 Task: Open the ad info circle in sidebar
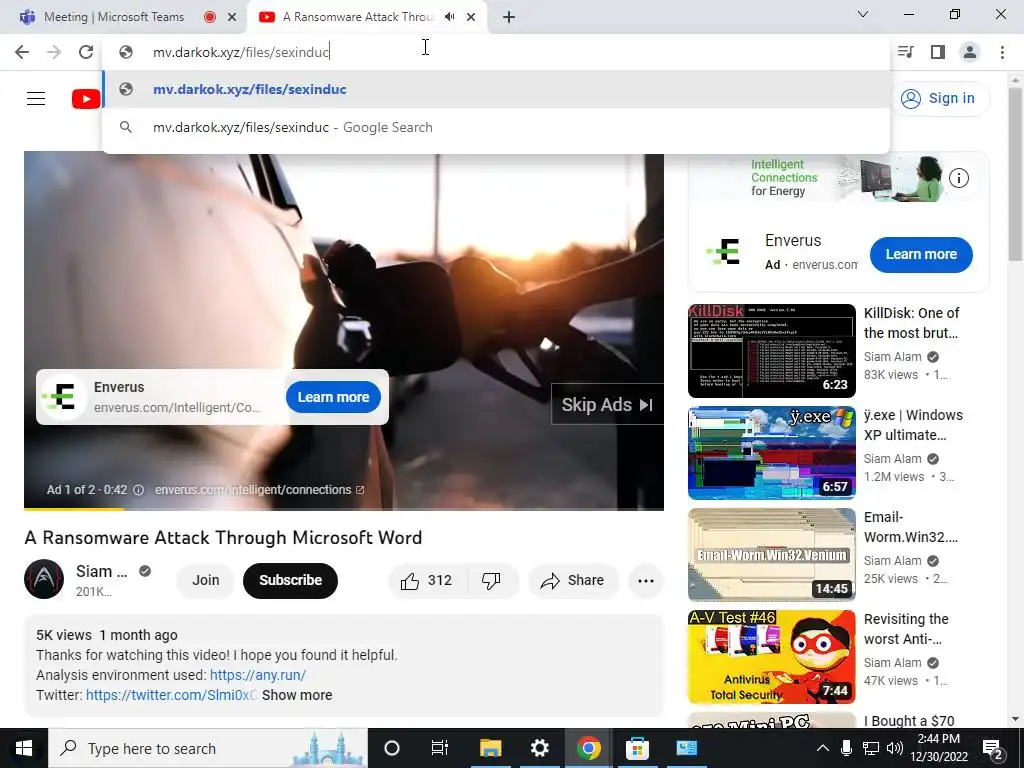coord(959,178)
